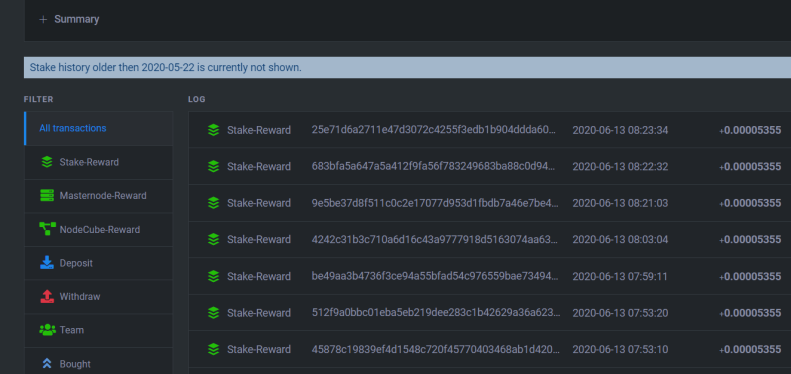This screenshot has width=791, height=374.
Task: Click the stake history notice banner
Action: coord(408,68)
